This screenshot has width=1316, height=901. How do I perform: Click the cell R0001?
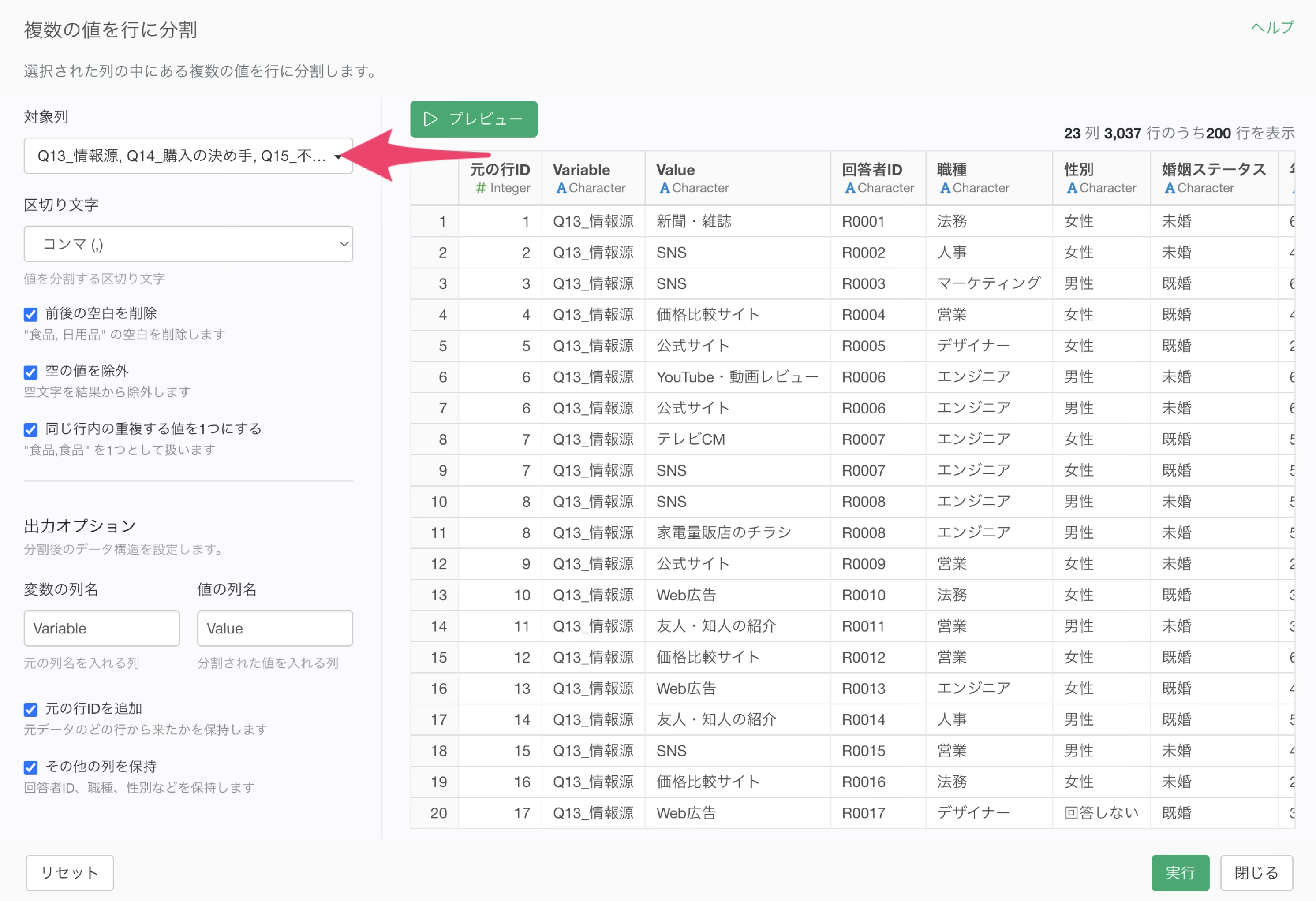pos(878,221)
